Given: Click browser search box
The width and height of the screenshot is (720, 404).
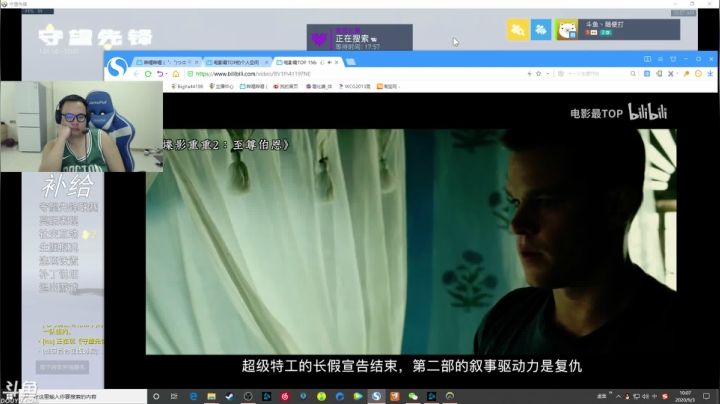Looking at the screenshot, I should pyautogui.click(x=596, y=74).
